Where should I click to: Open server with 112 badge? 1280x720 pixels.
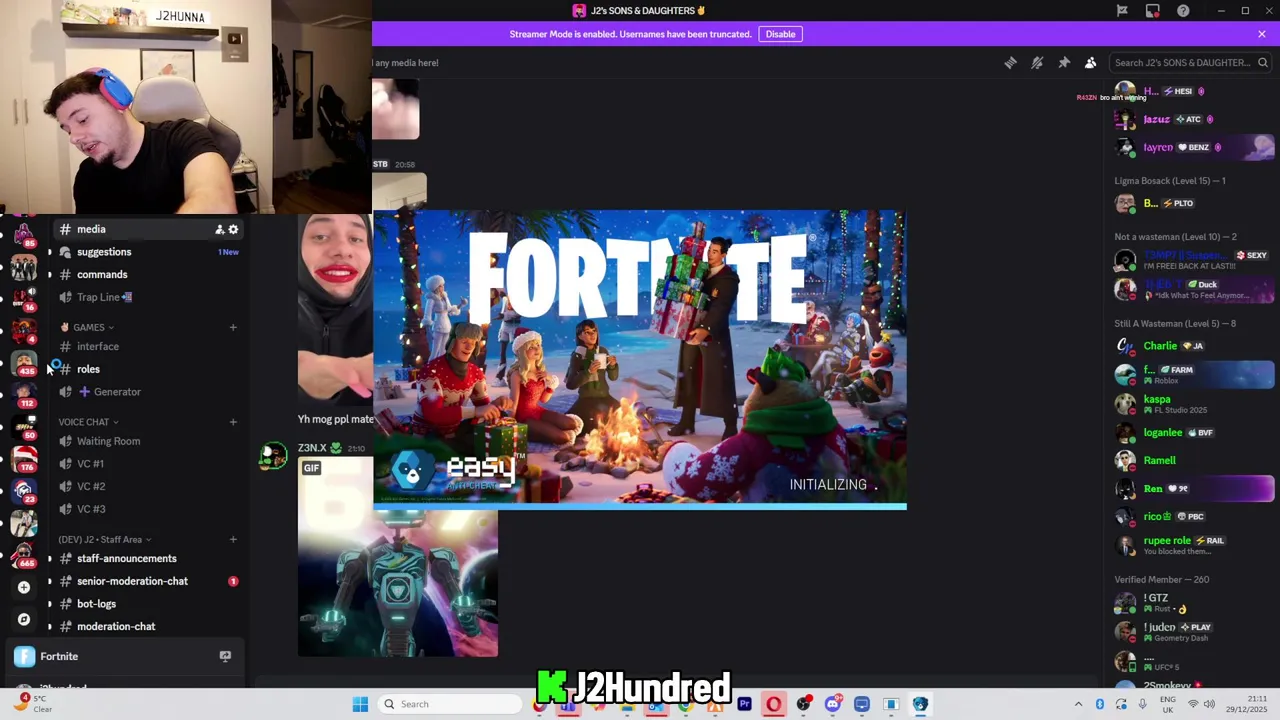coord(24,393)
